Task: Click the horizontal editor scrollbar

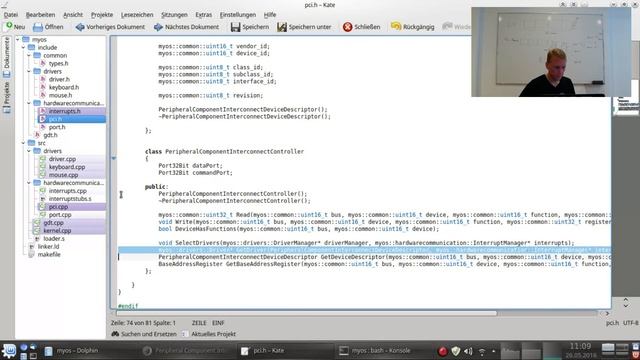Action: click(307, 313)
